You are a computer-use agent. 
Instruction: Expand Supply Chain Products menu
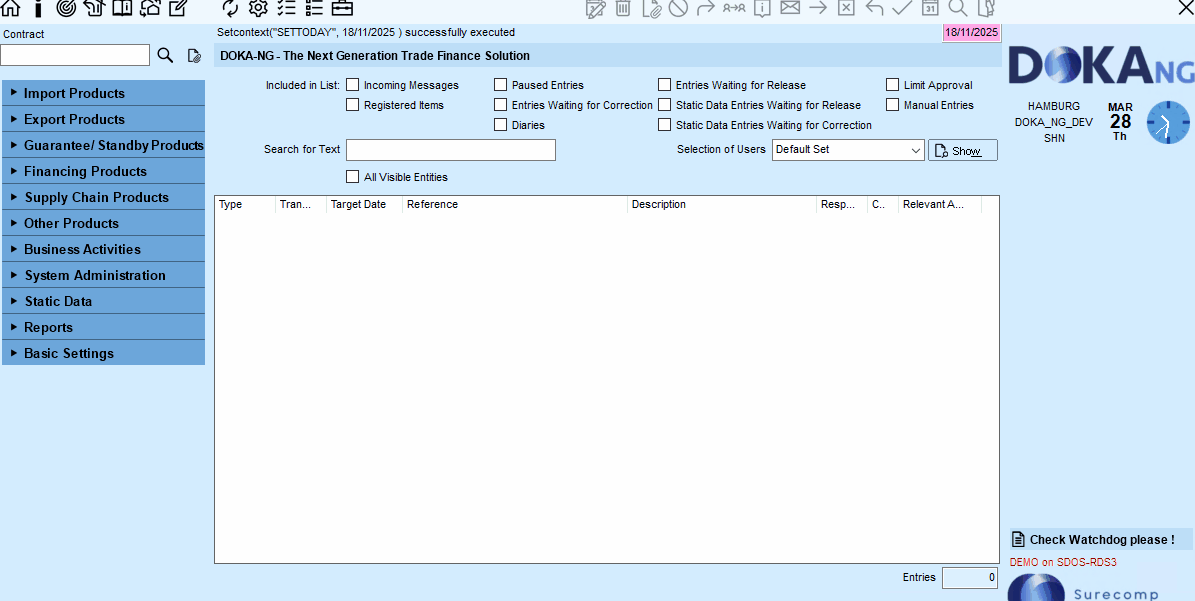click(103, 197)
